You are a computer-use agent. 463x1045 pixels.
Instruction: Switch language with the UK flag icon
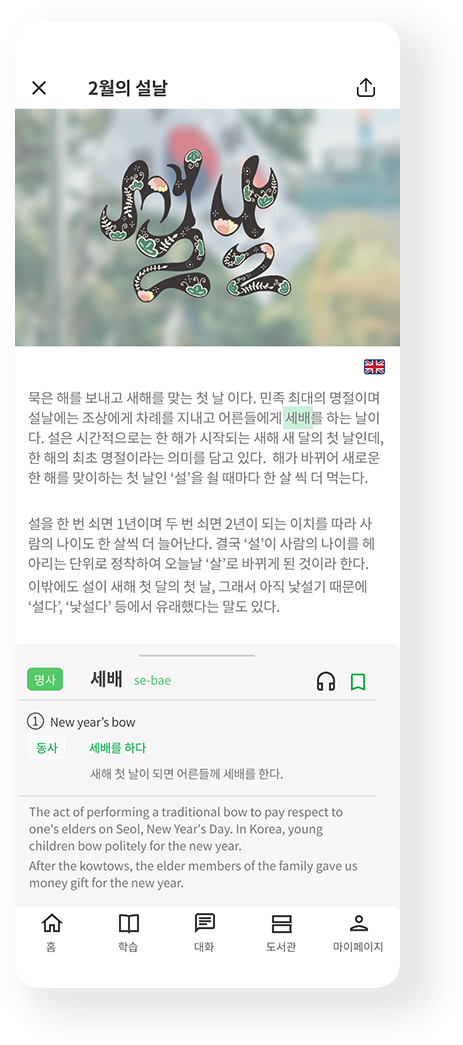pos(374,367)
